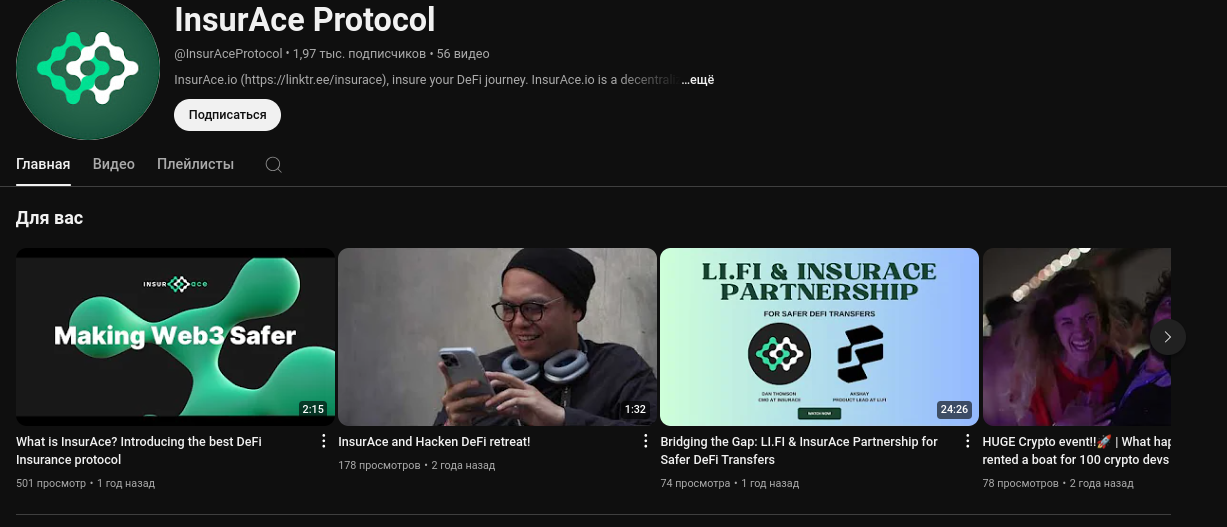Play the HUGE Crypto event thumbnail
Image resolution: width=1227 pixels, height=527 pixels.
point(1077,337)
